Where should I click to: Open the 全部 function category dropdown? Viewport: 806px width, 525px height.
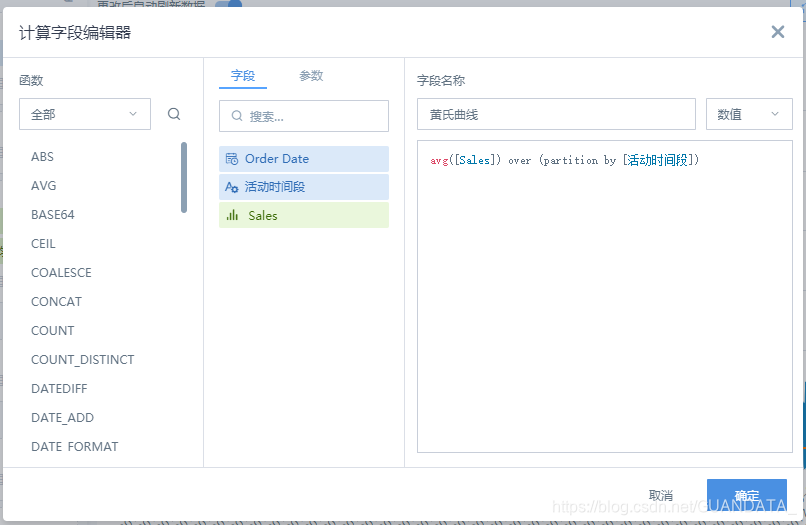pyautogui.click(x=85, y=114)
